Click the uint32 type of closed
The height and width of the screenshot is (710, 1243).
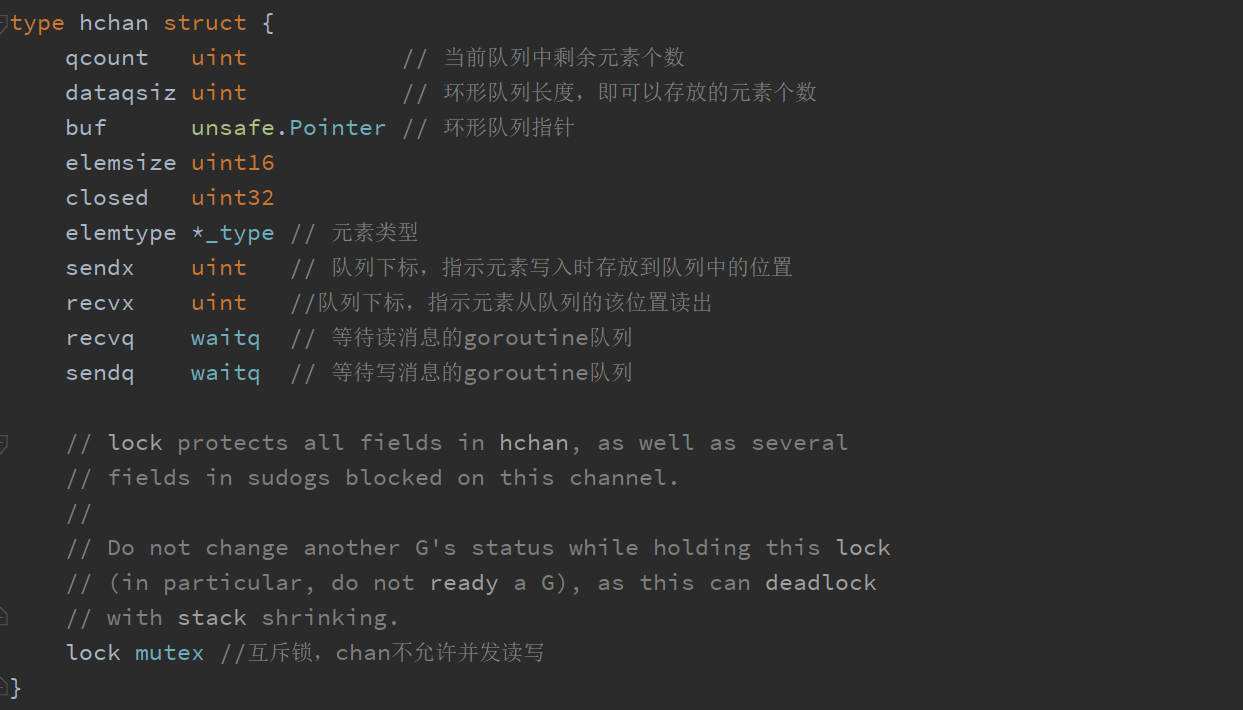point(233,198)
